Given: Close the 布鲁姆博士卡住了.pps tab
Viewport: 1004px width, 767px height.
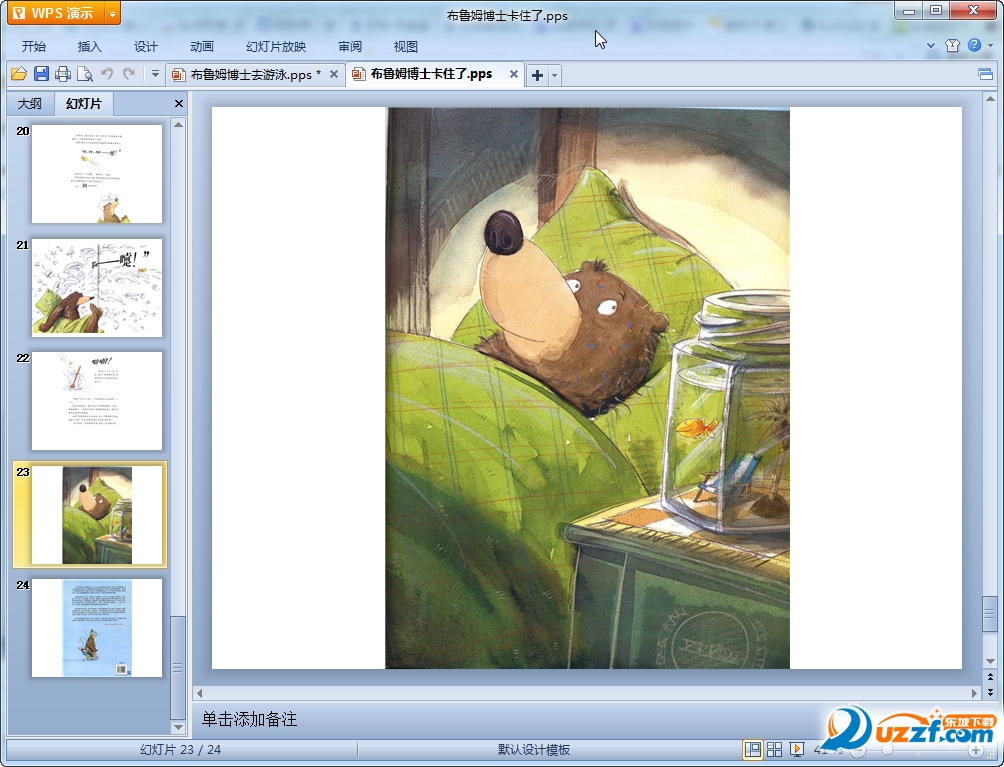Looking at the screenshot, I should 514,74.
